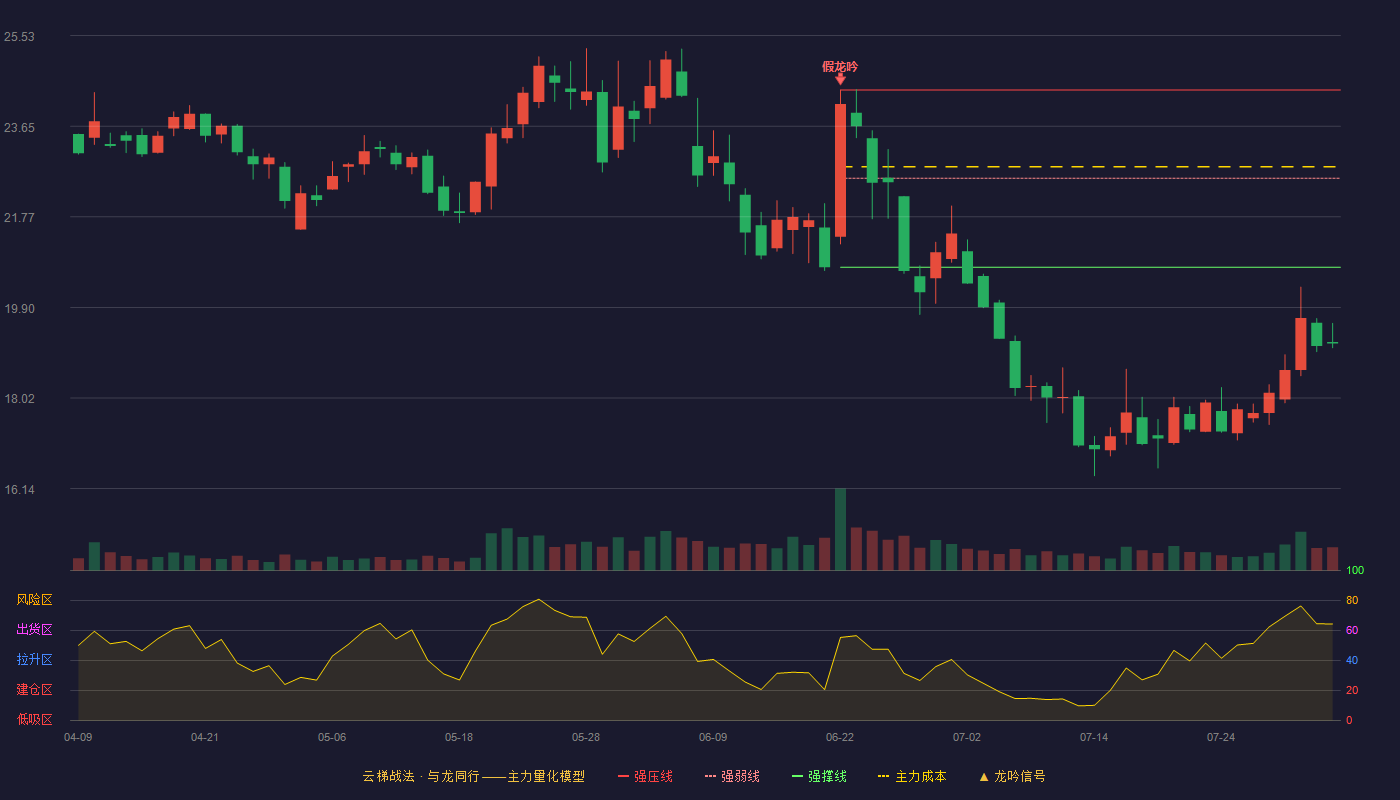Select the tall red candlestick at 06-22
This screenshot has height=800, width=1400.
[840, 170]
